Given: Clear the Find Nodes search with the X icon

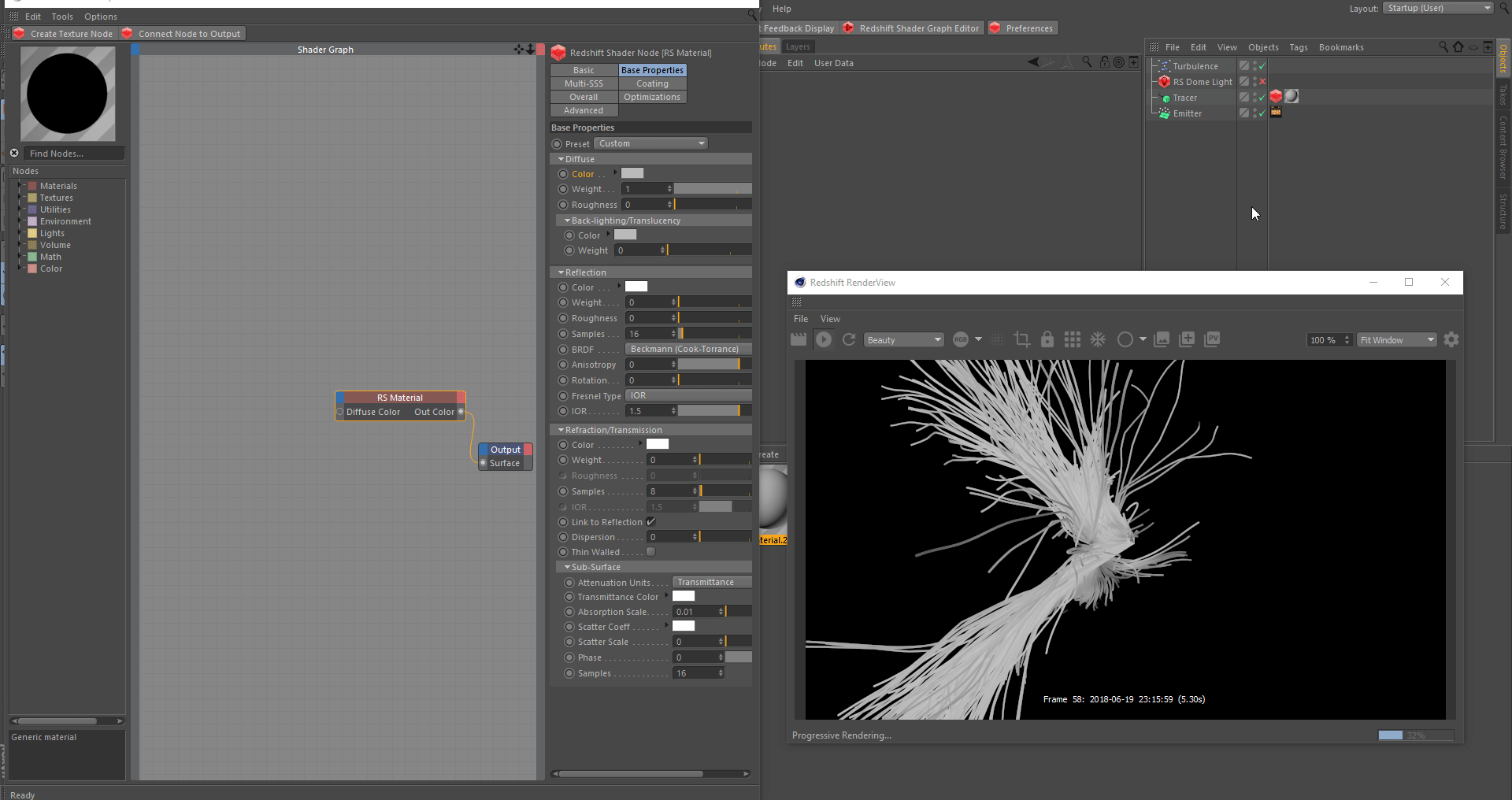Looking at the screenshot, I should 14,153.
